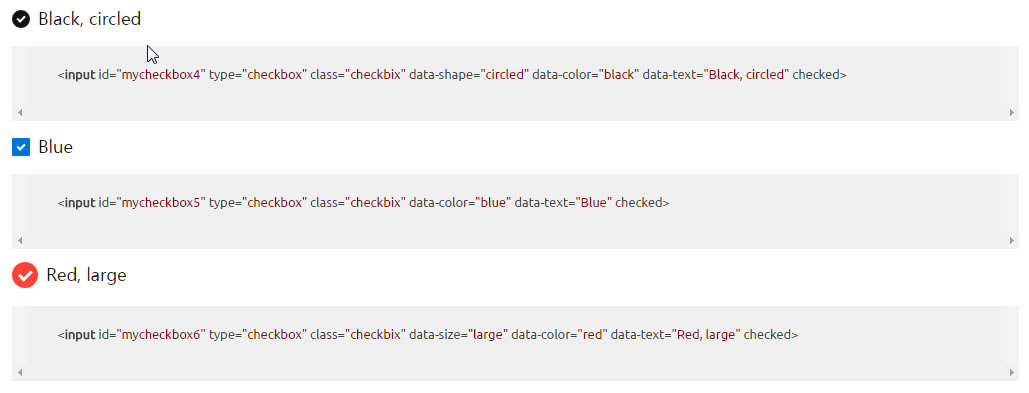Click right scroll arrow under mycheckbox6 code
The image size is (1029, 393).
point(1011,373)
